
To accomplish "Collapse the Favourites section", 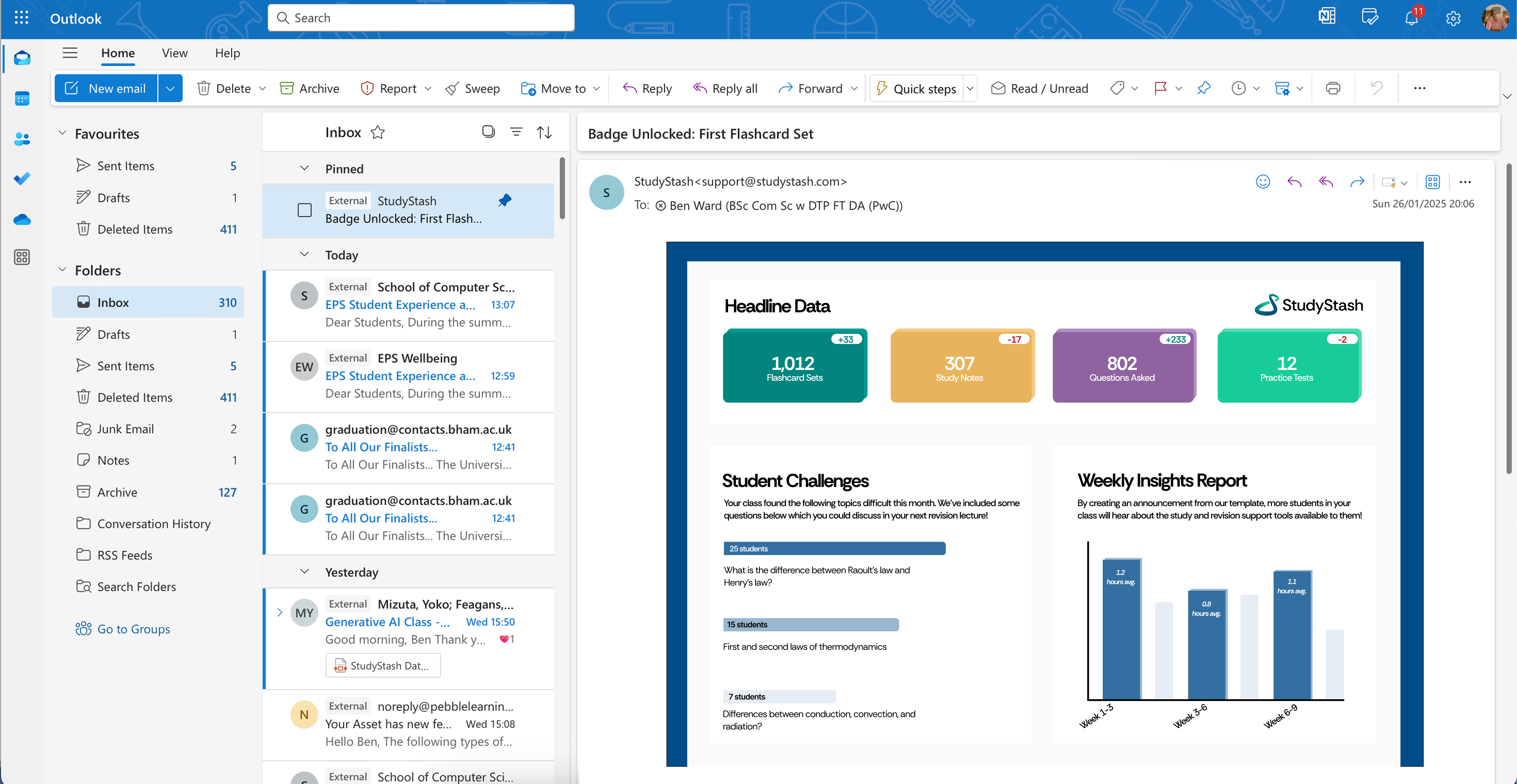I will point(62,133).
